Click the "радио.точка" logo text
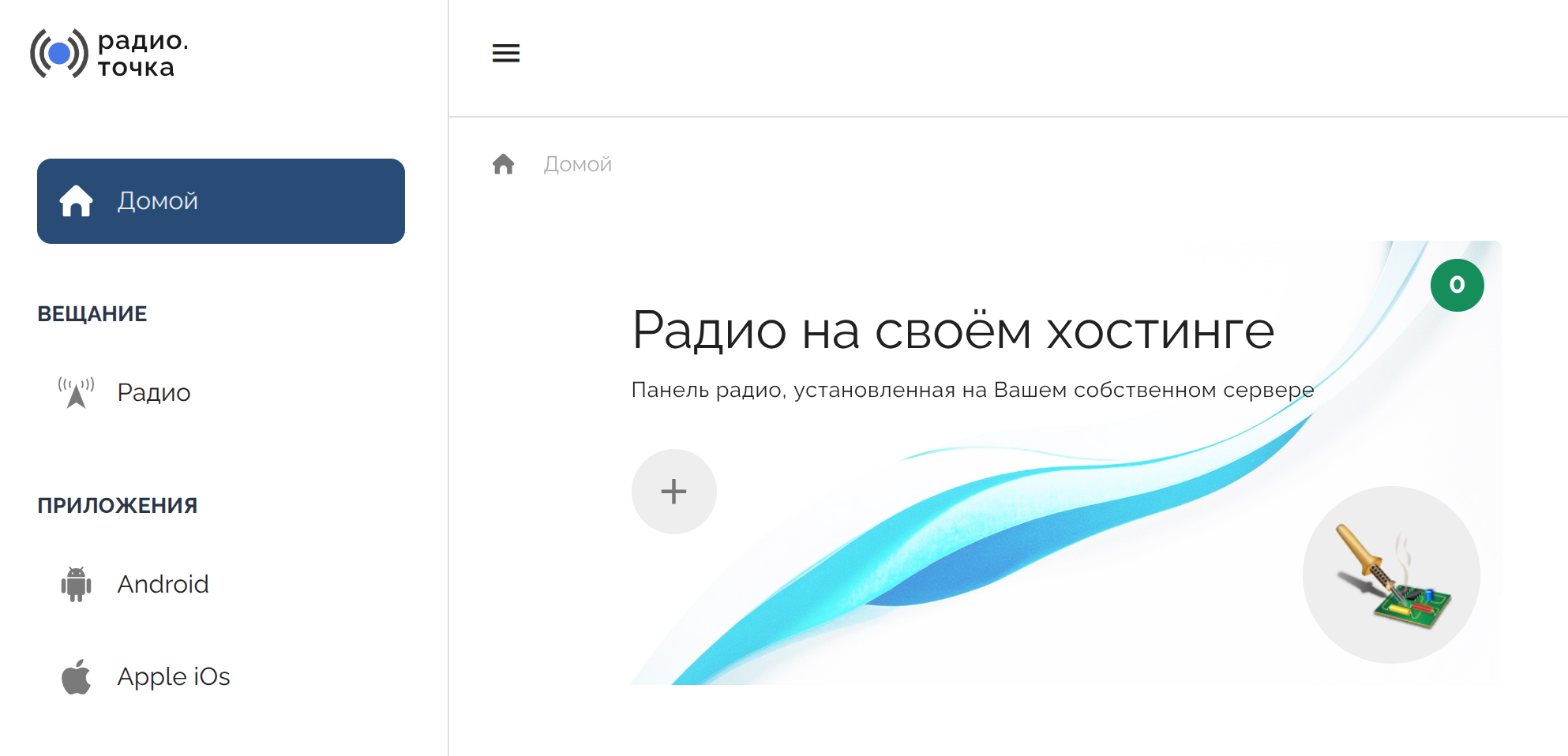1568x756 pixels. (x=142, y=54)
